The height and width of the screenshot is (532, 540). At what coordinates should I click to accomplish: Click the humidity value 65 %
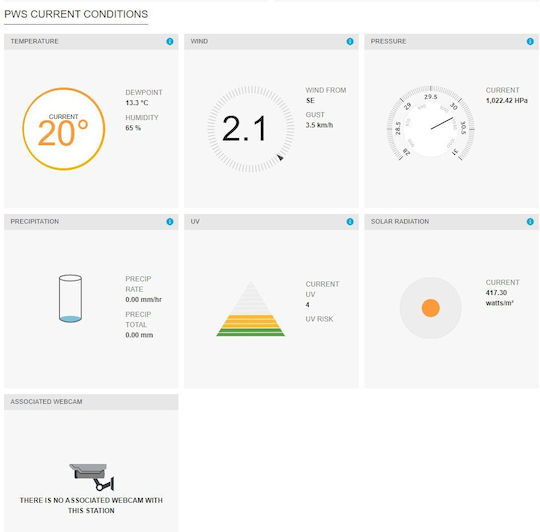click(133, 128)
